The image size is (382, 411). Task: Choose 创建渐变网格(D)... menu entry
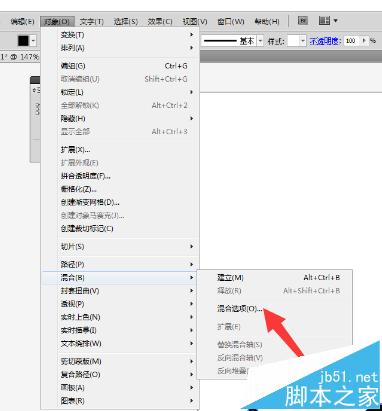120,202
